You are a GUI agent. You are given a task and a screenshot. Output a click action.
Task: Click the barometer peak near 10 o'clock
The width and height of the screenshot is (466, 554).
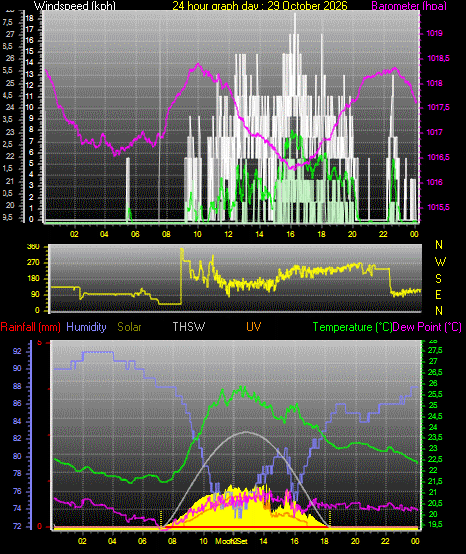(198, 64)
